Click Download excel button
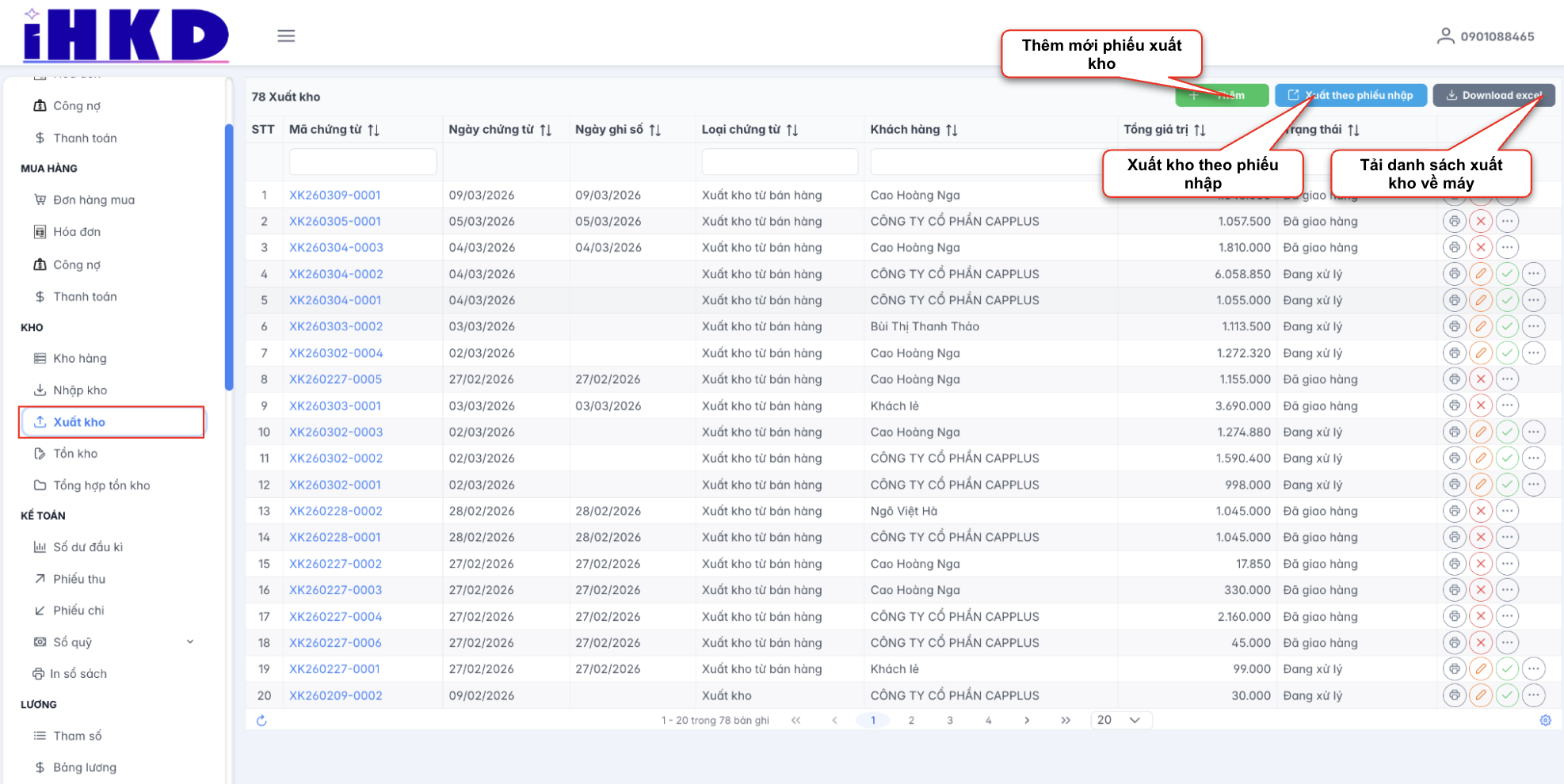Viewport: 1564px width, 784px height. [1493, 95]
